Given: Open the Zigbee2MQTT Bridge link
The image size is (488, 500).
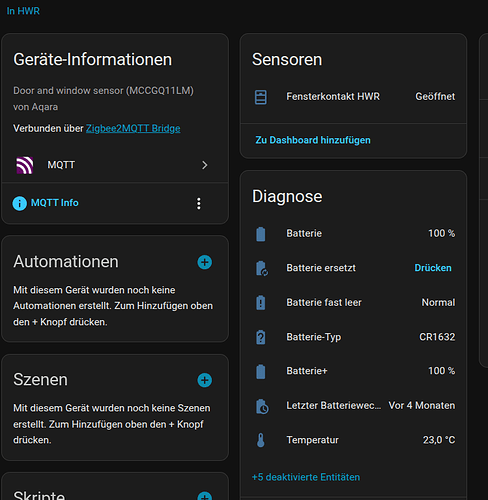Looking at the screenshot, I should tap(133, 128).
